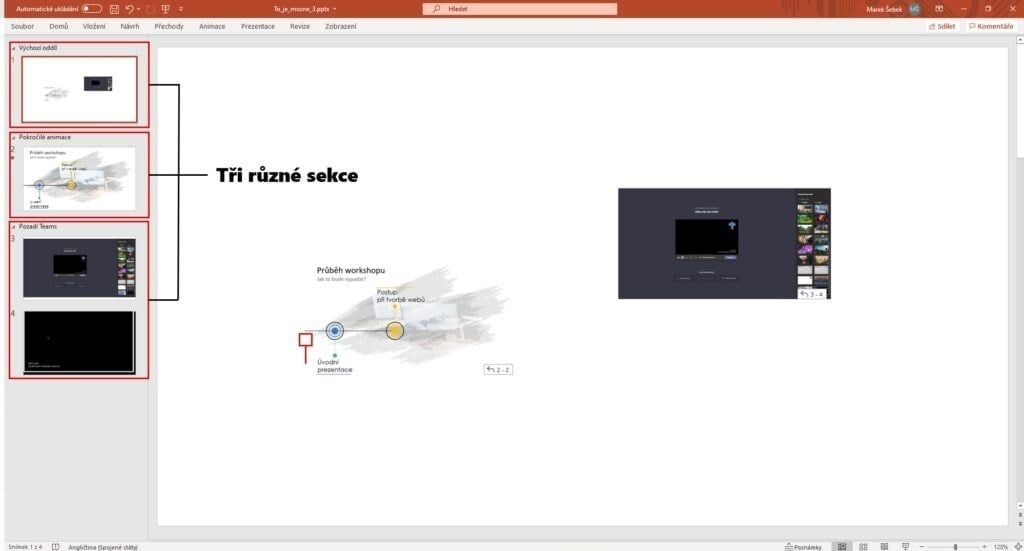This screenshot has width=1024, height=551.
Task: Click the Sdílet share button
Action: point(942,26)
